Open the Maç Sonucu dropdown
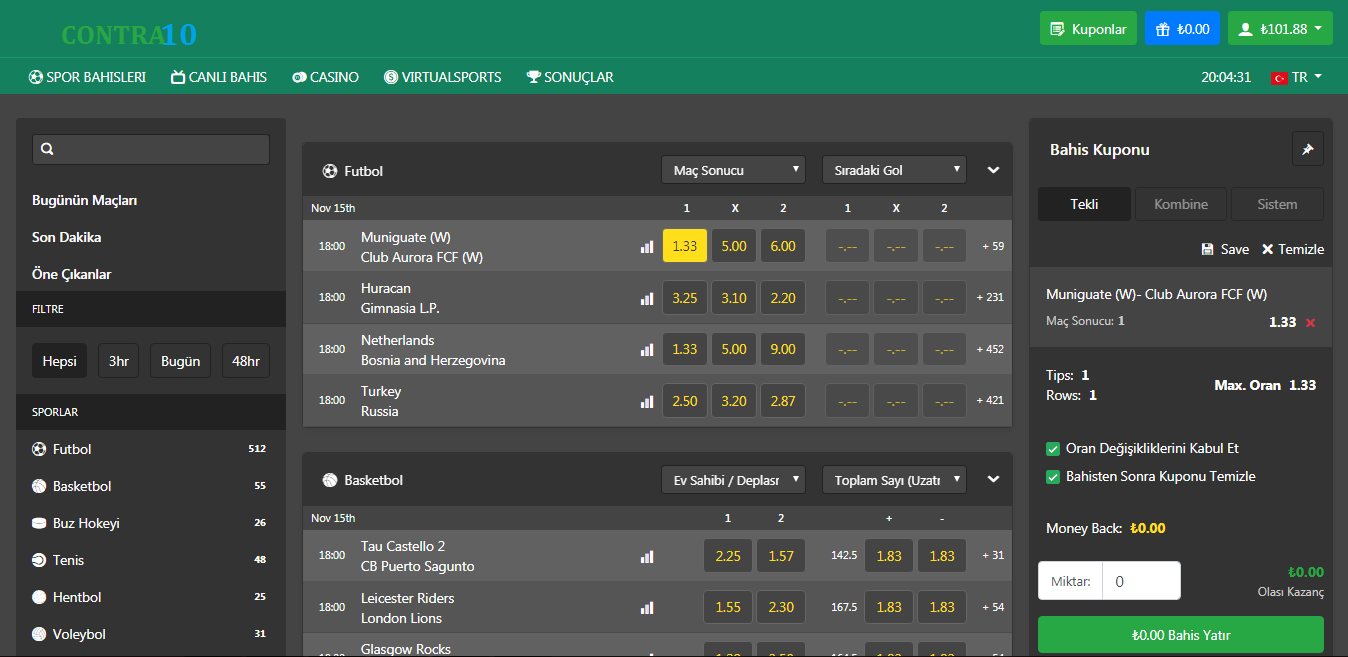The width and height of the screenshot is (1348, 657). [733, 170]
